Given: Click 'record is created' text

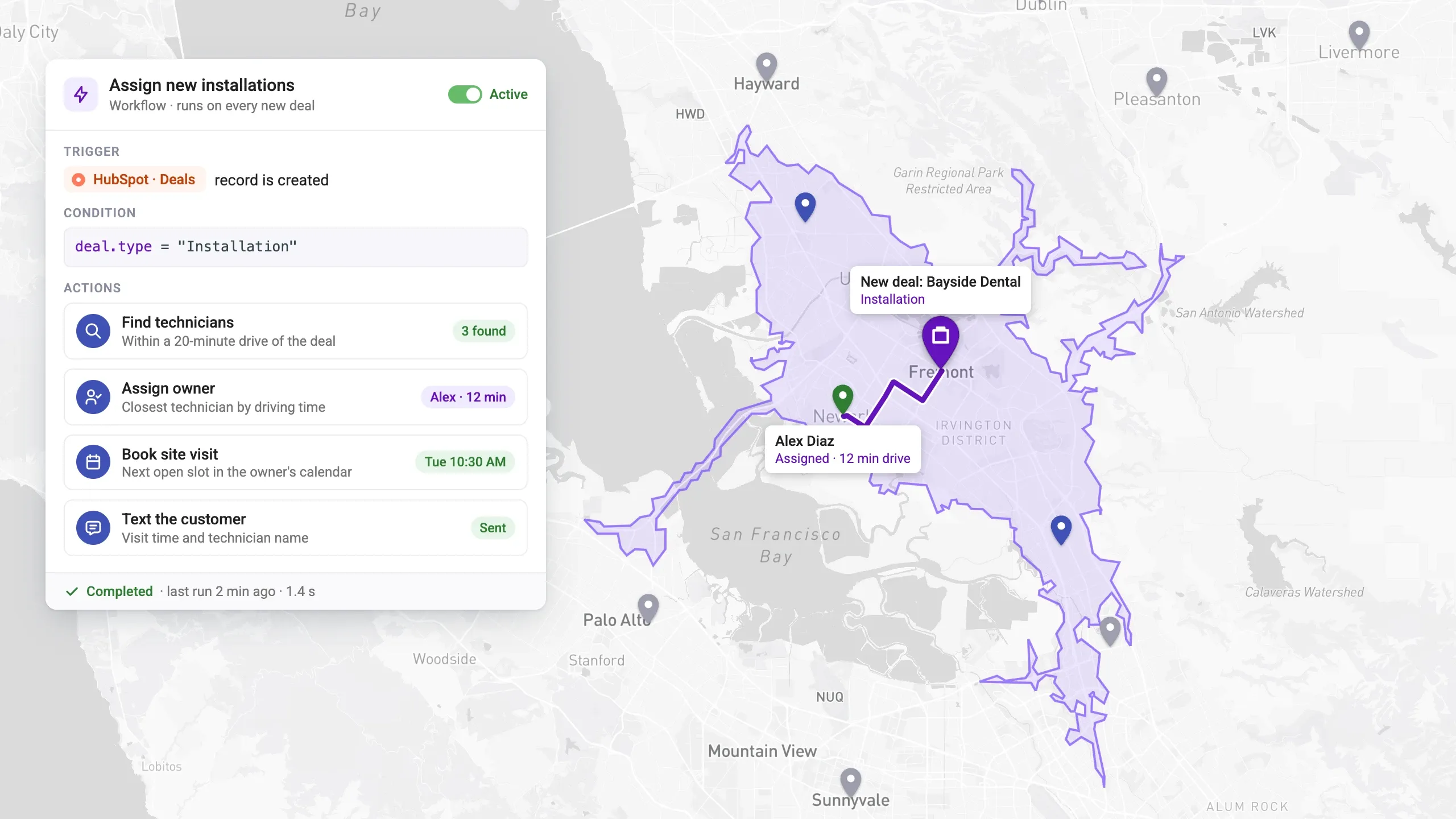Looking at the screenshot, I should point(272,180).
